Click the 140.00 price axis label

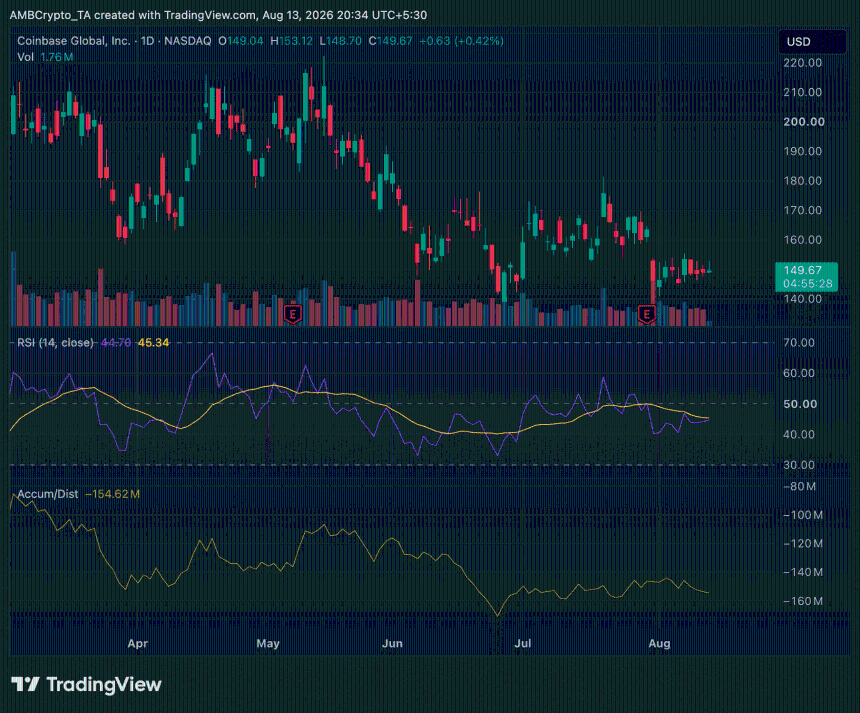[x=802, y=299]
